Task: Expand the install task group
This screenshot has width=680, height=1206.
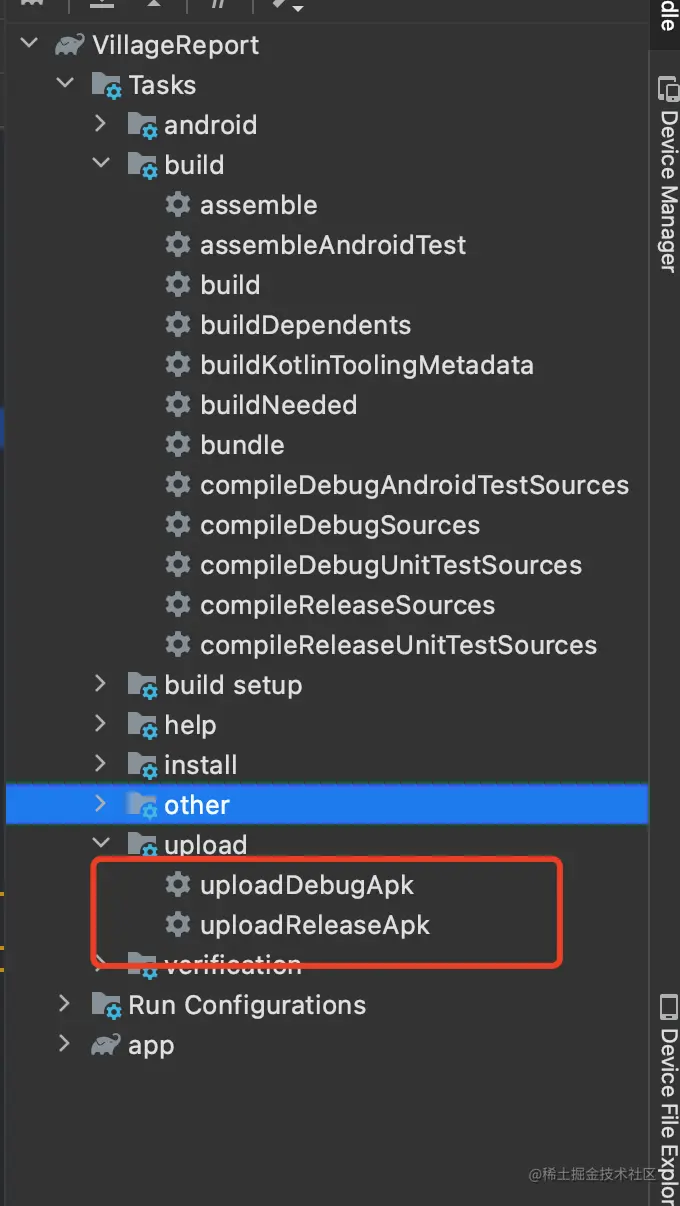Action: (x=100, y=765)
